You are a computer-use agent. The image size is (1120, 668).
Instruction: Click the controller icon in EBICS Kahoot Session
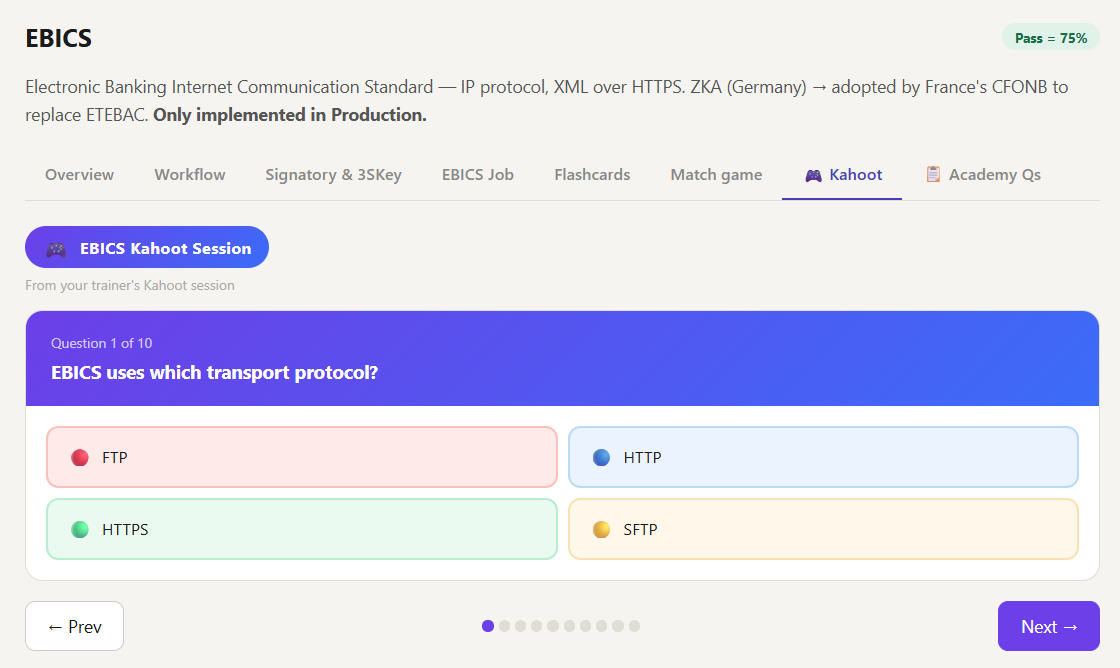(56, 249)
